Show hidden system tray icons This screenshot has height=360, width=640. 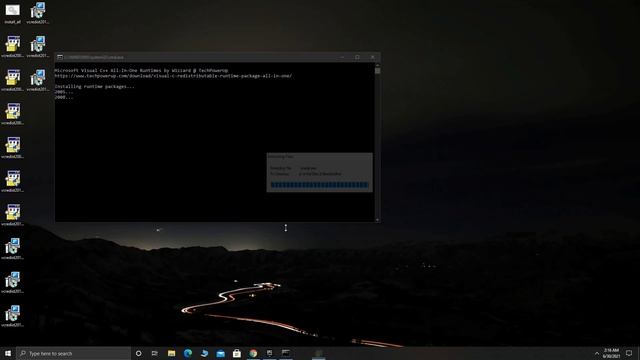tap(597, 353)
